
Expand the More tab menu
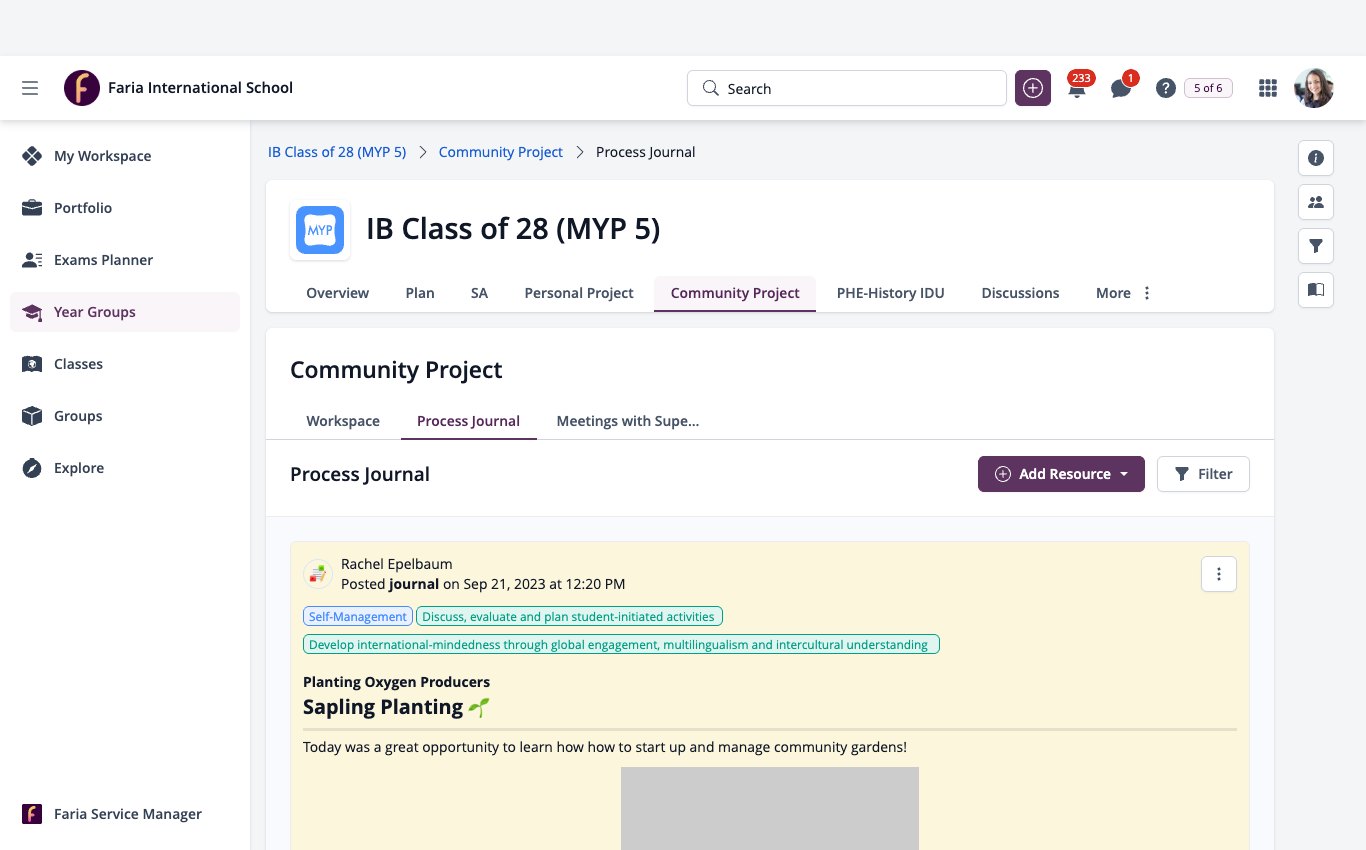(x=1124, y=293)
